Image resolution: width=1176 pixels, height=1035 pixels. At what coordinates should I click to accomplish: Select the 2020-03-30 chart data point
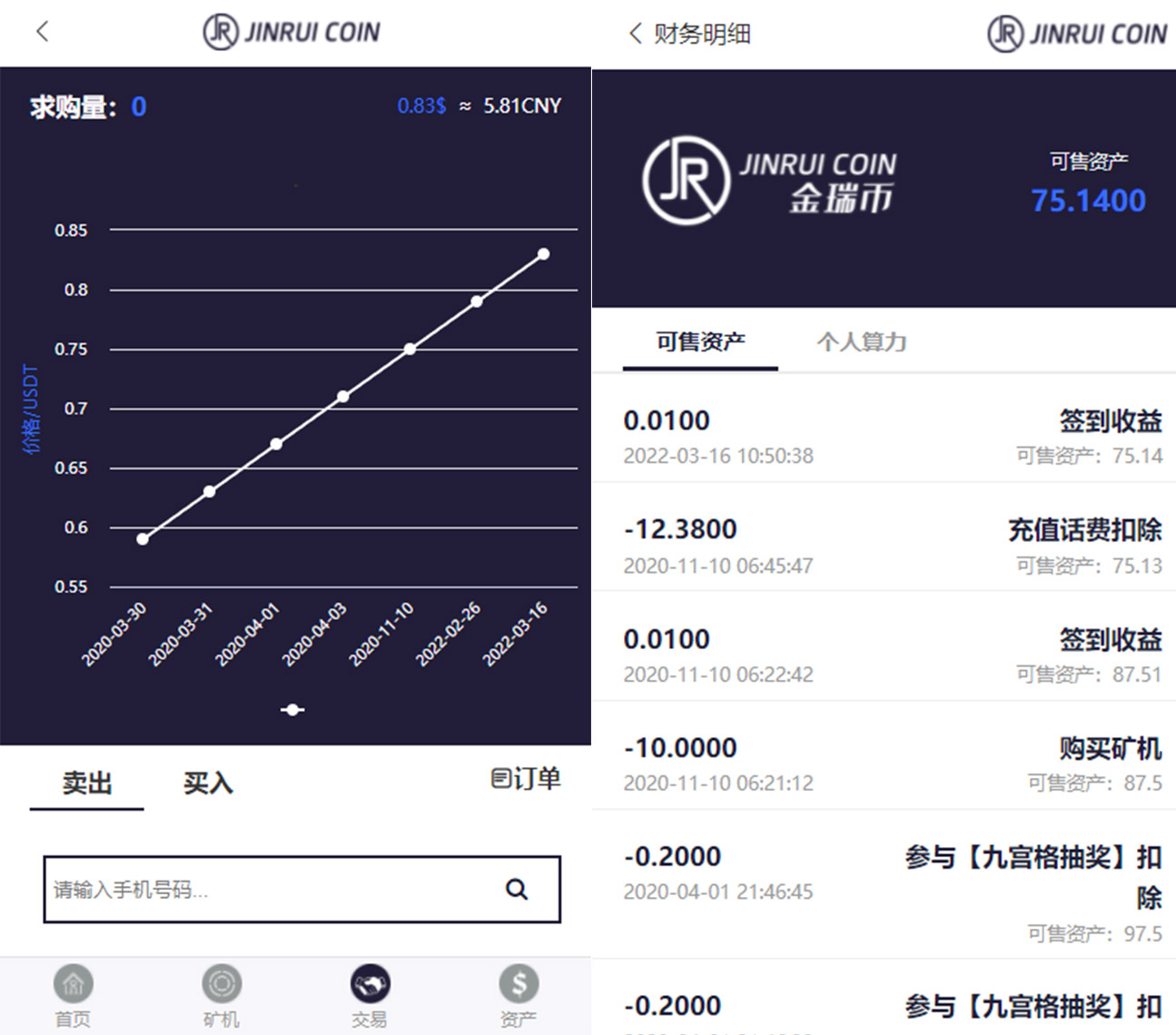(x=143, y=539)
